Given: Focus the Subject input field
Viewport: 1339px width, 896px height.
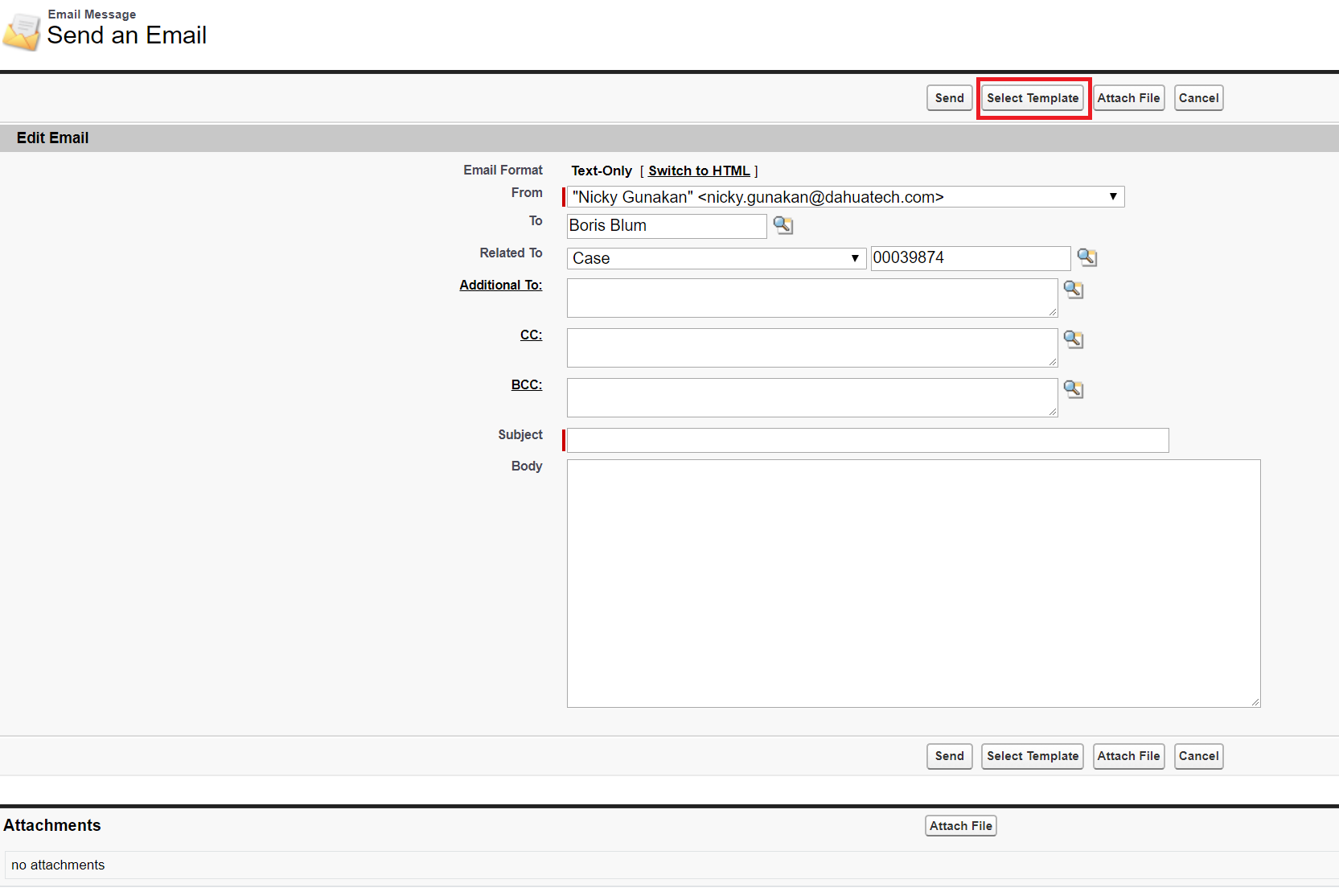Looking at the screenshot, I should (x=868, y=440).
